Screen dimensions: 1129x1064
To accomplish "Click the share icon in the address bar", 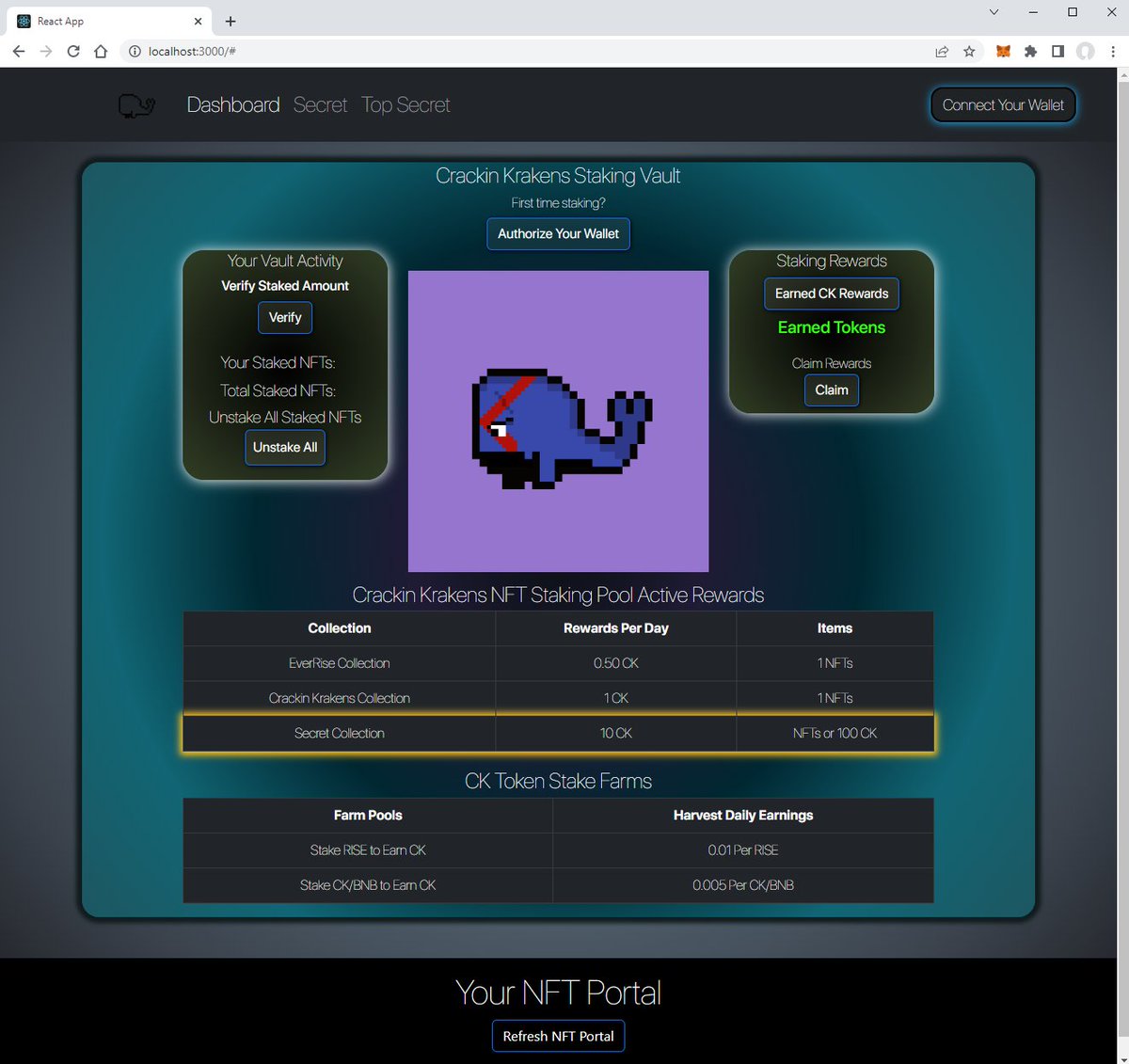I will click(942, 52).
